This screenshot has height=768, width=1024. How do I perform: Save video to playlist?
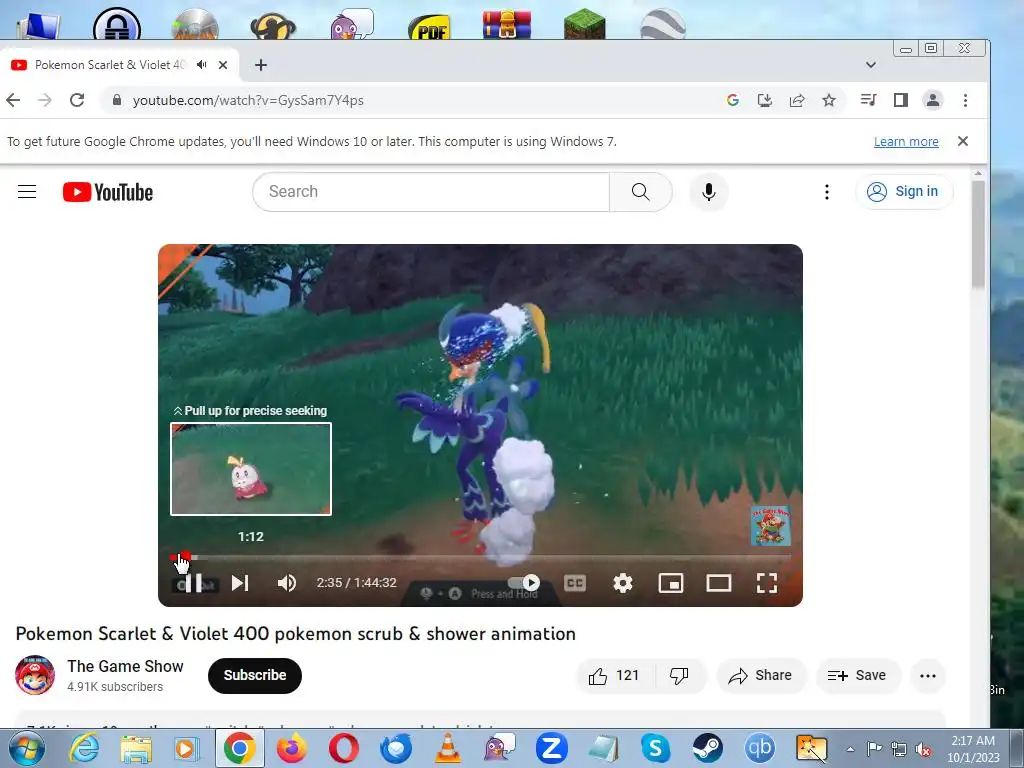tap(857, 675)
